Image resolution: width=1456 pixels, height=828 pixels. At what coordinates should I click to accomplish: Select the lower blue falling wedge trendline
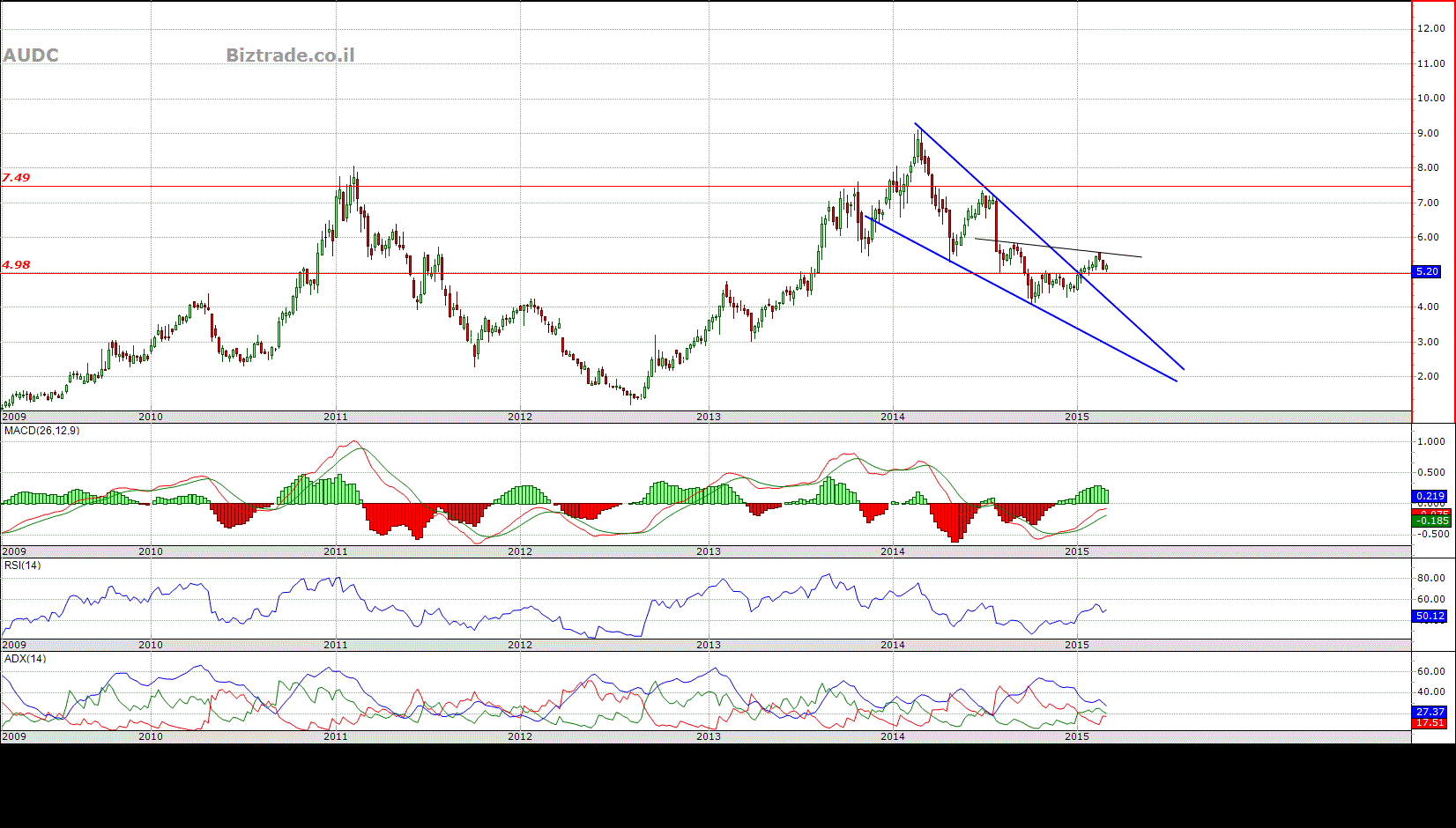1021,299
